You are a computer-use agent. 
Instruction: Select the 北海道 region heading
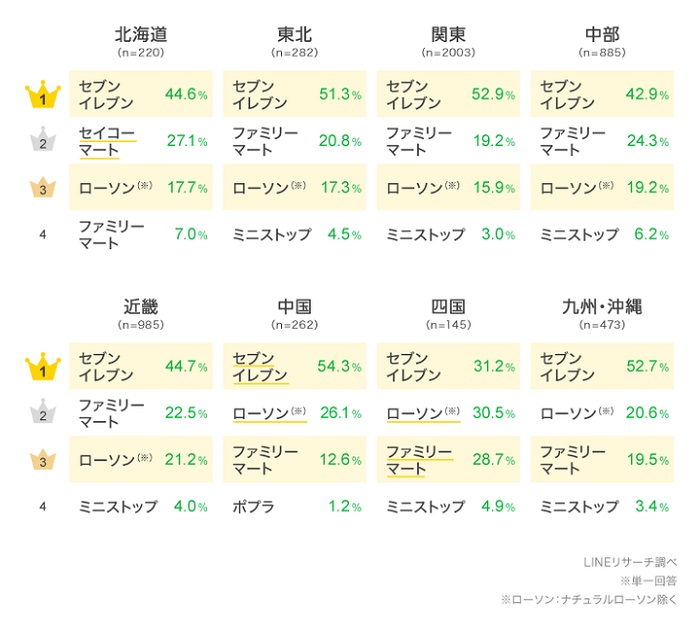coord(140,34)
